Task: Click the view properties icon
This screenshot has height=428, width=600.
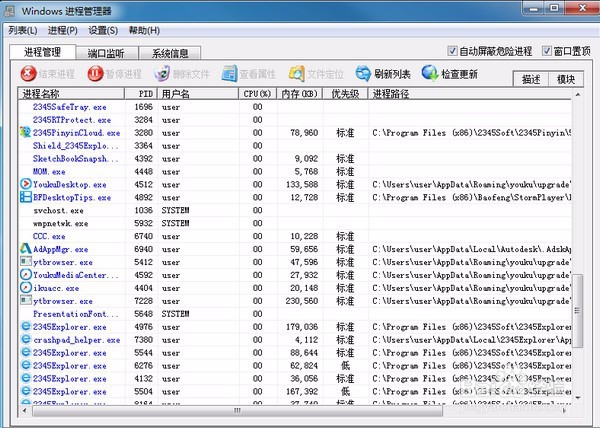Action: pos(229,74)
